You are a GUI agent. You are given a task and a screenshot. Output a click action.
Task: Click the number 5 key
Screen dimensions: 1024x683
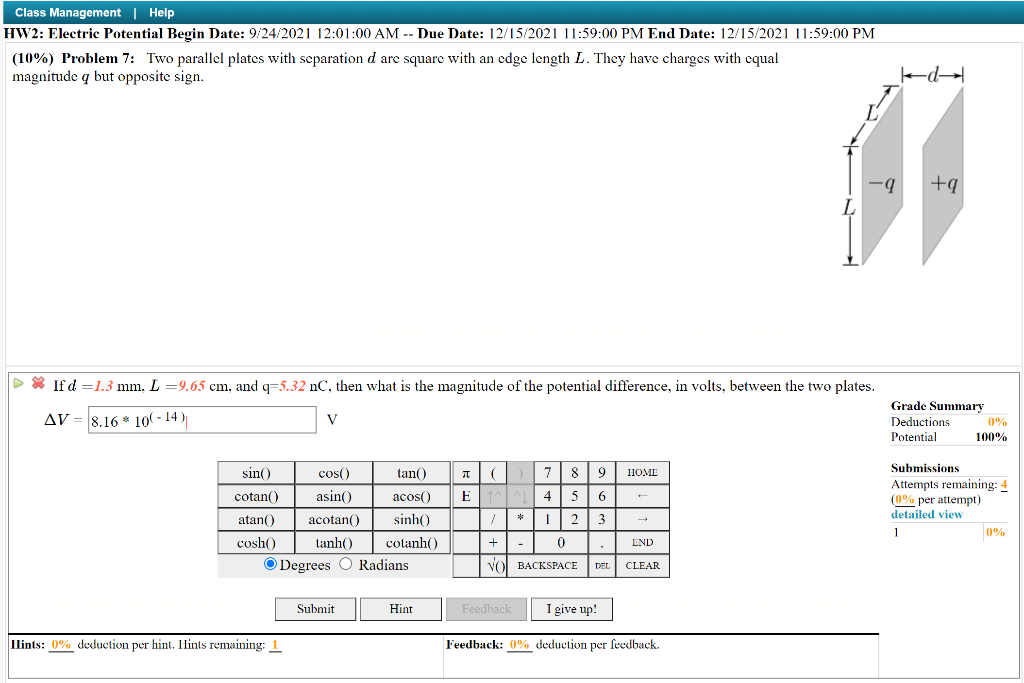coord(575,496)
